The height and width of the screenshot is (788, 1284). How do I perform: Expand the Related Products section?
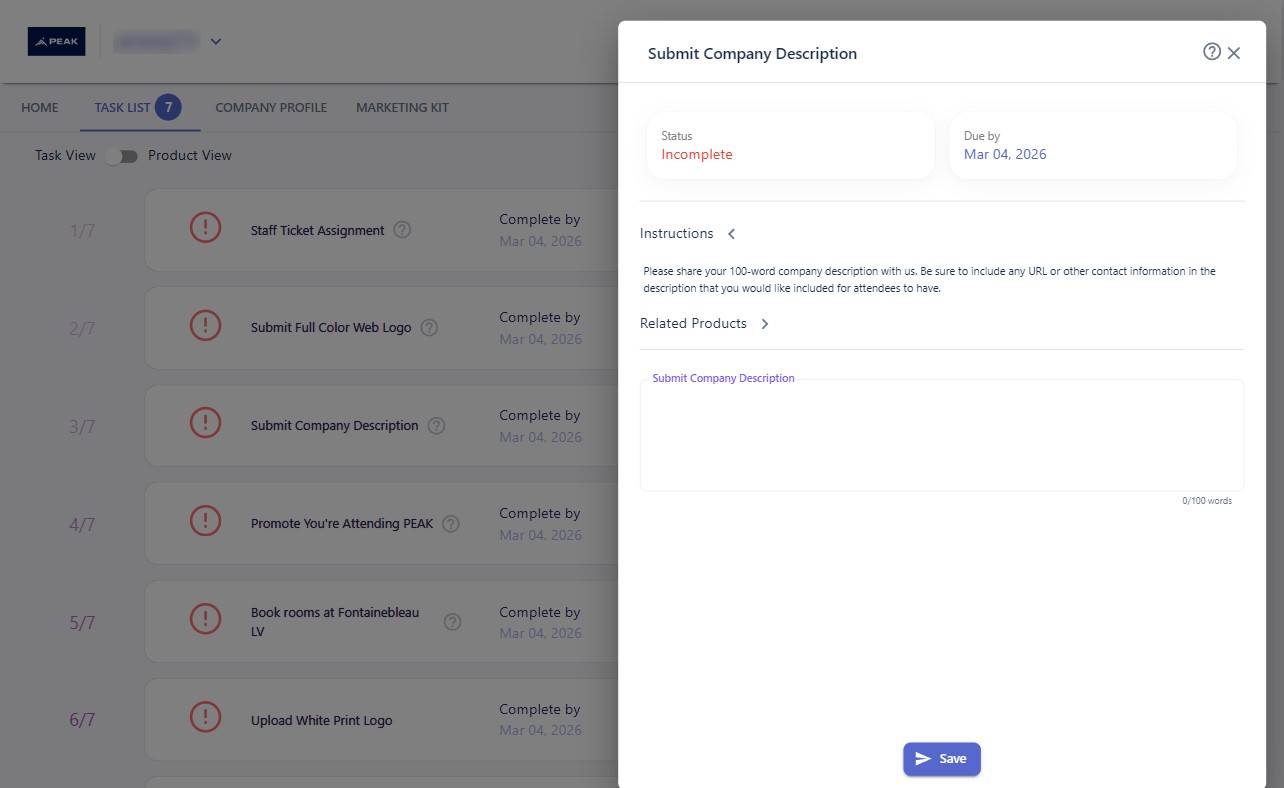point(765,324)
